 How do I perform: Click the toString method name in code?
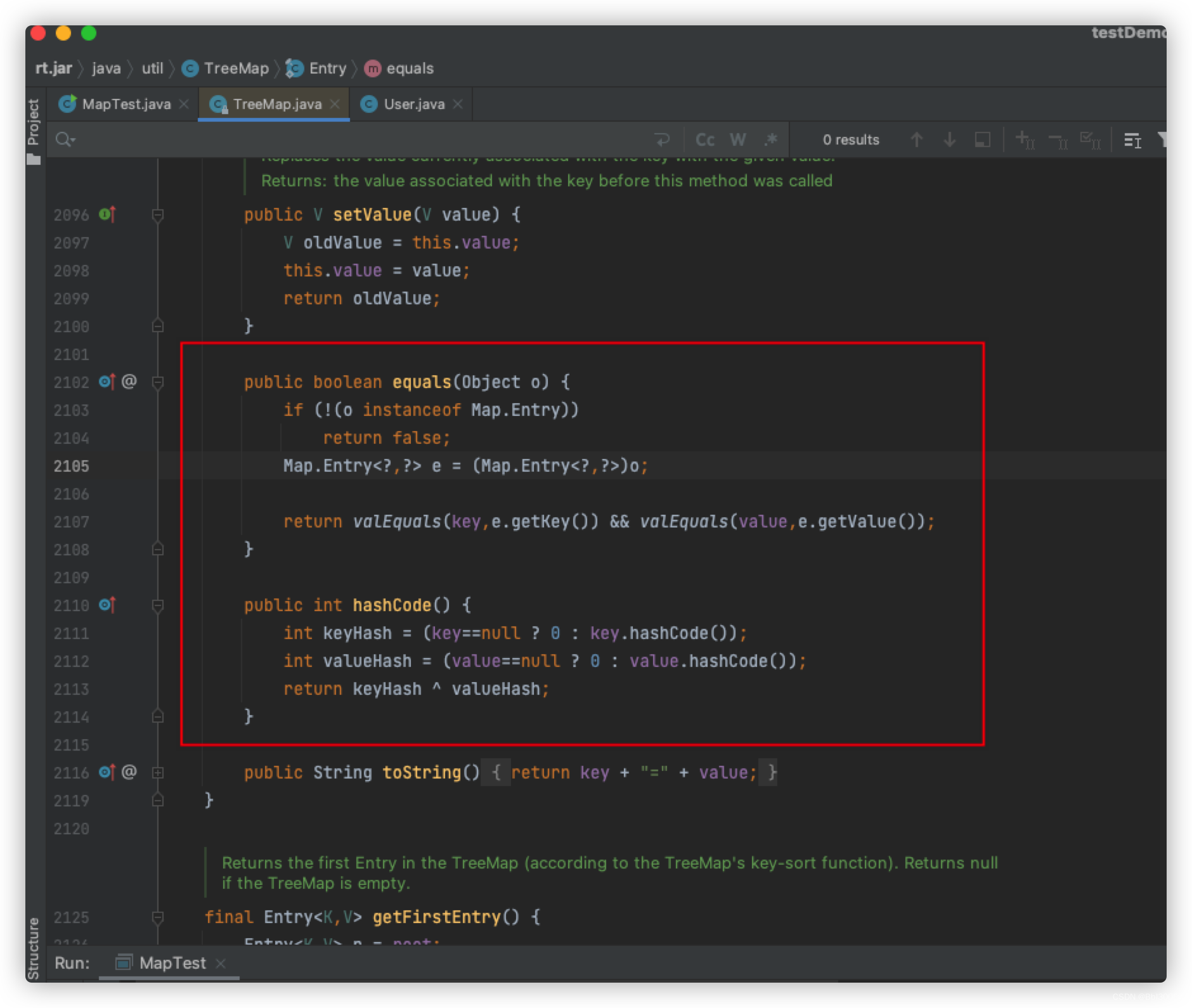click(422, 772)
